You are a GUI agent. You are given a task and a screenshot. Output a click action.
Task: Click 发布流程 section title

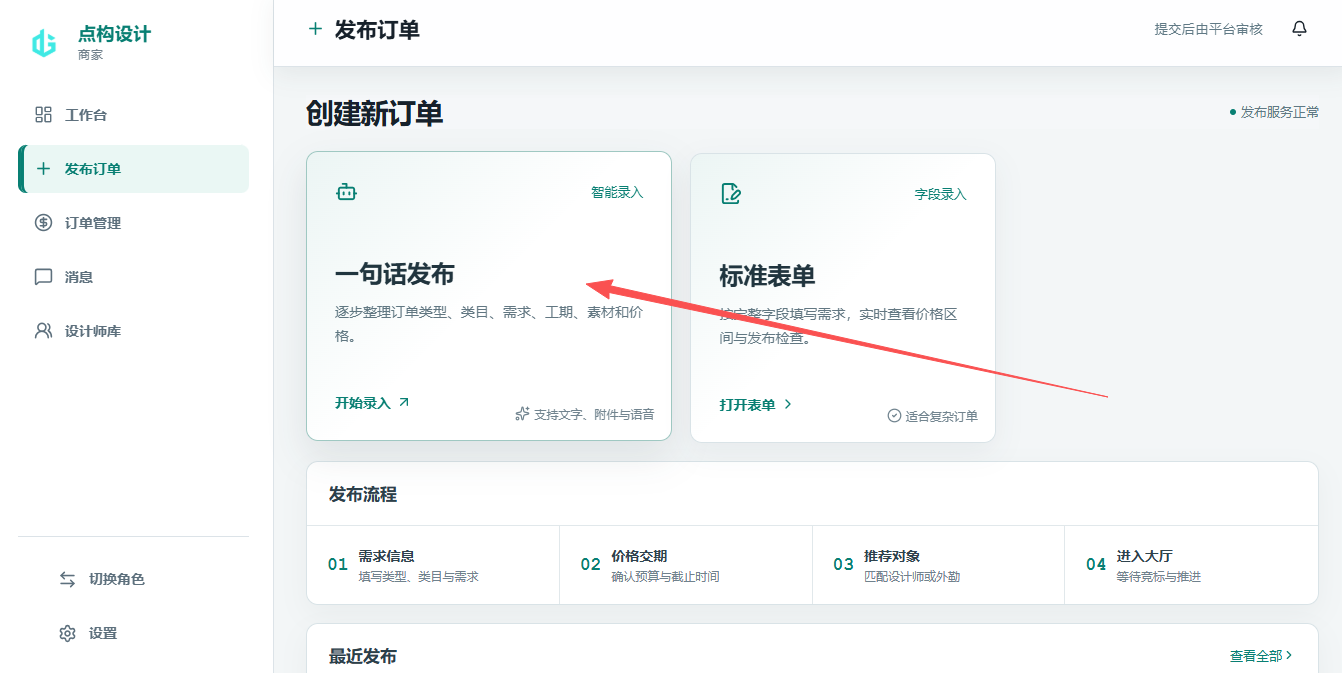click(363, 494)
